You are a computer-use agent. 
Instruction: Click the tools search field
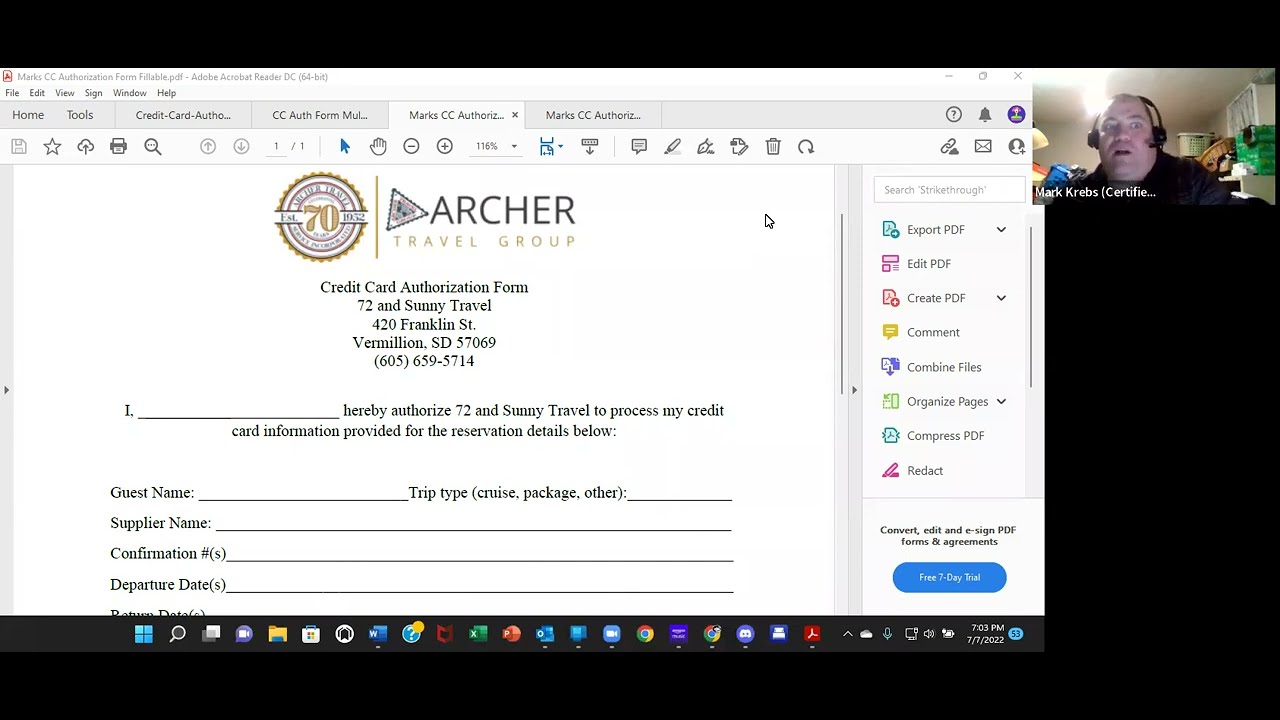click(949, 190)
